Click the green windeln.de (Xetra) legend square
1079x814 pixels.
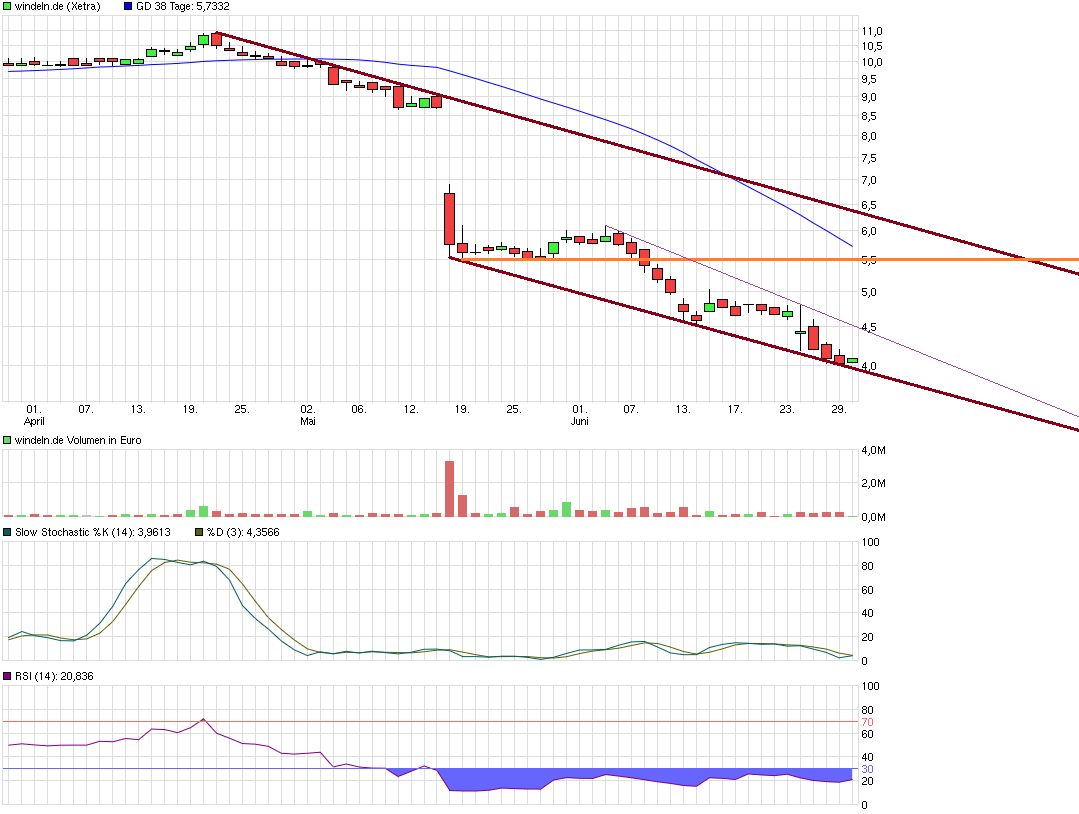coord(8,7)
